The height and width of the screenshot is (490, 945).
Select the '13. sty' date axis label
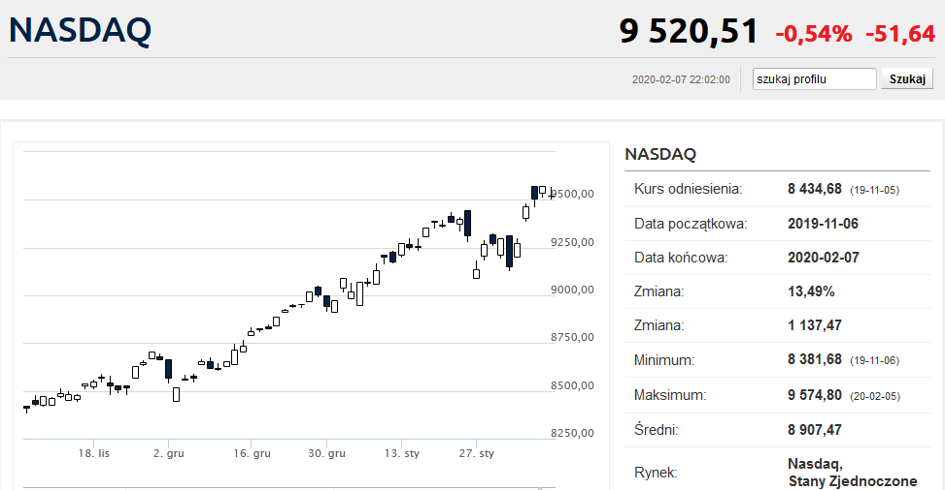coord(402,453)
